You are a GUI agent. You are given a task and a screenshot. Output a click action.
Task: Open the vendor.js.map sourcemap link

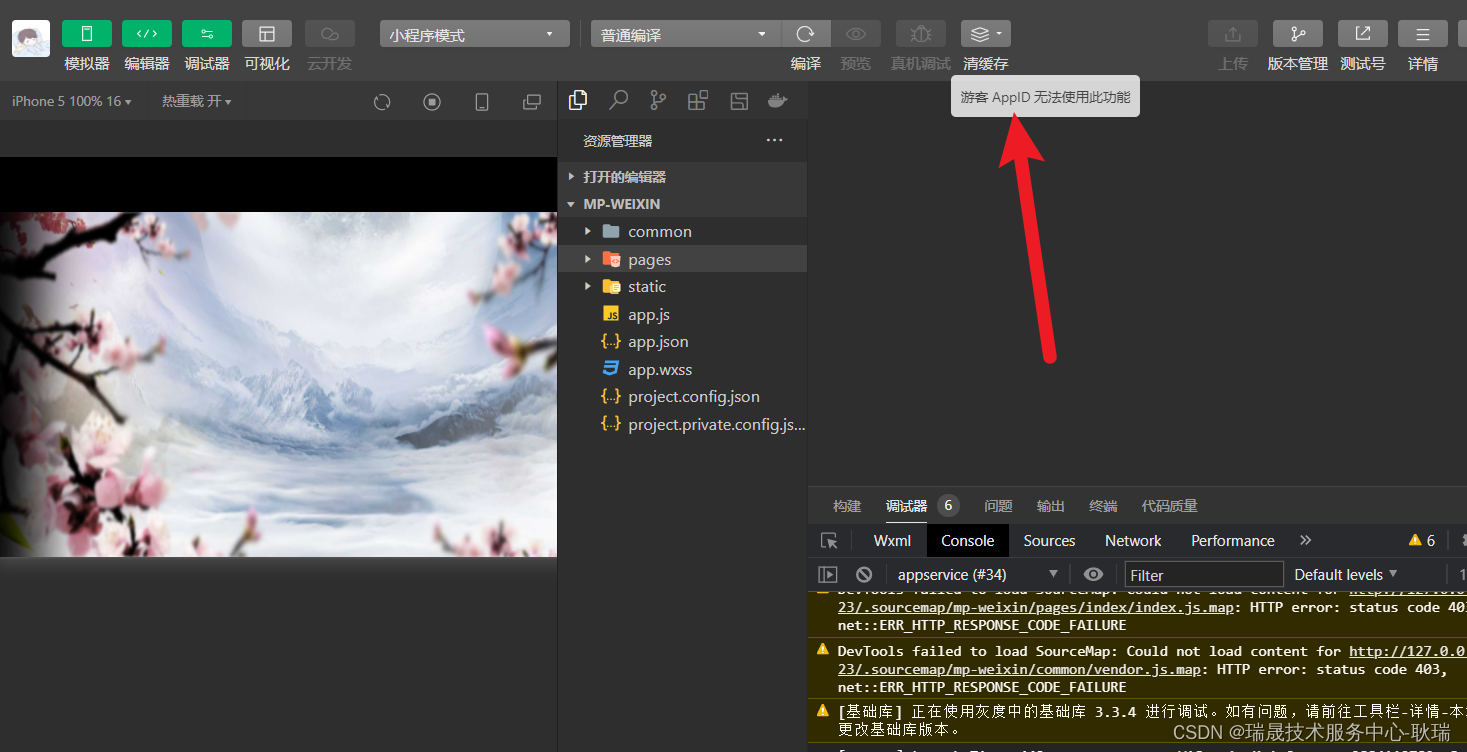click(x=1022, y=669)
